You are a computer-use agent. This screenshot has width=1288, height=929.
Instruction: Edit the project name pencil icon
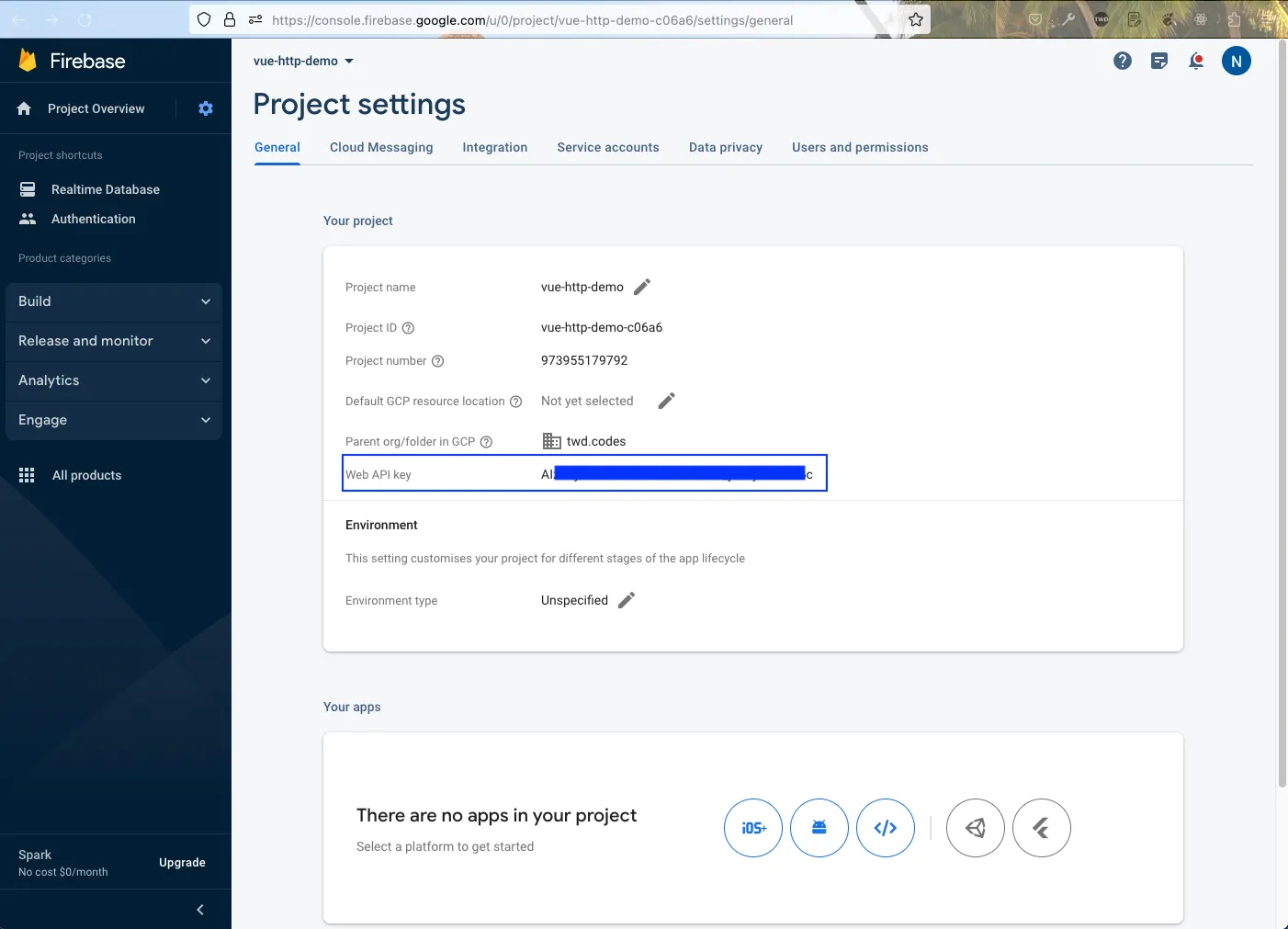642,287
